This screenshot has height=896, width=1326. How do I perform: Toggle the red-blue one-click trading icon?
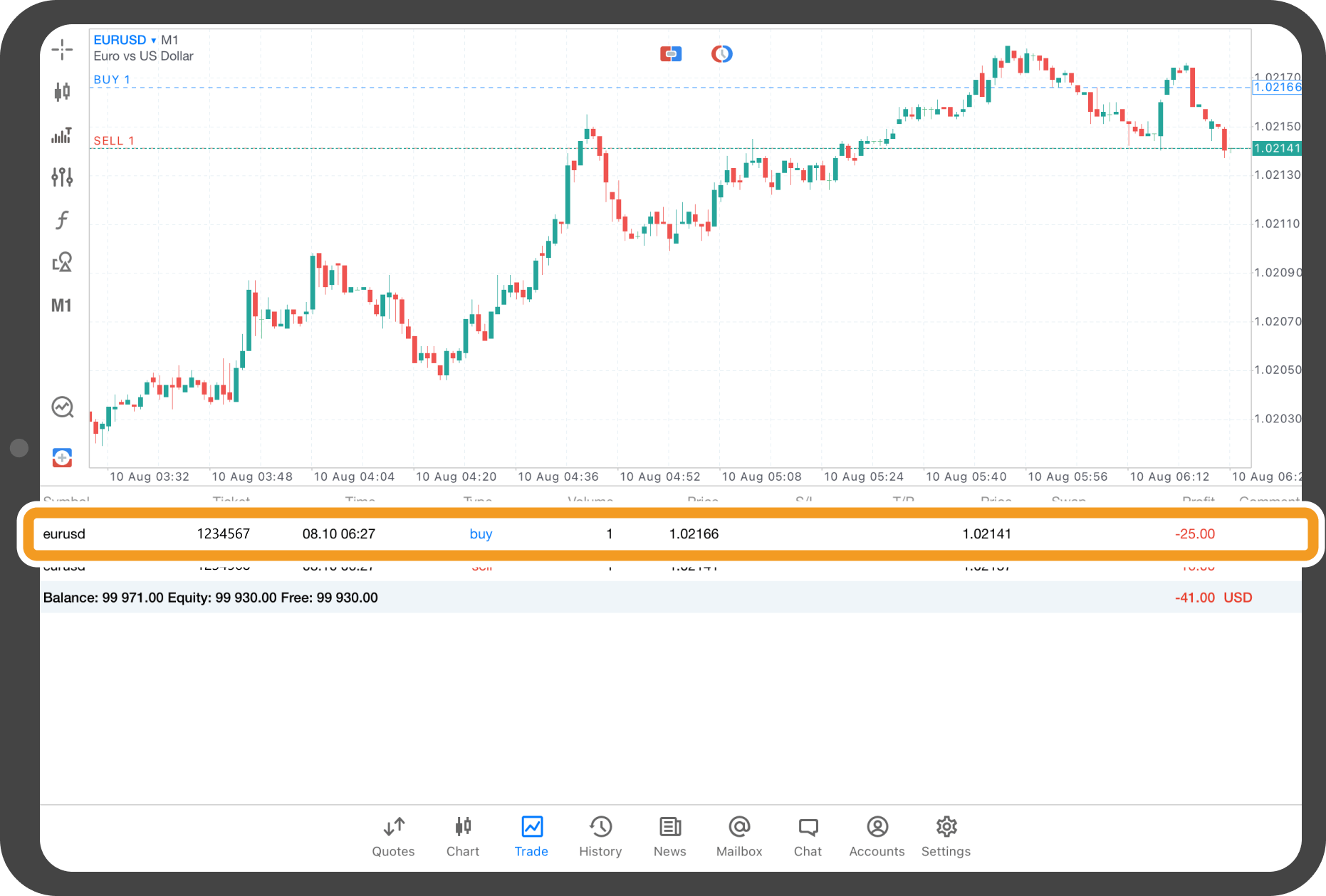point(670,54)
